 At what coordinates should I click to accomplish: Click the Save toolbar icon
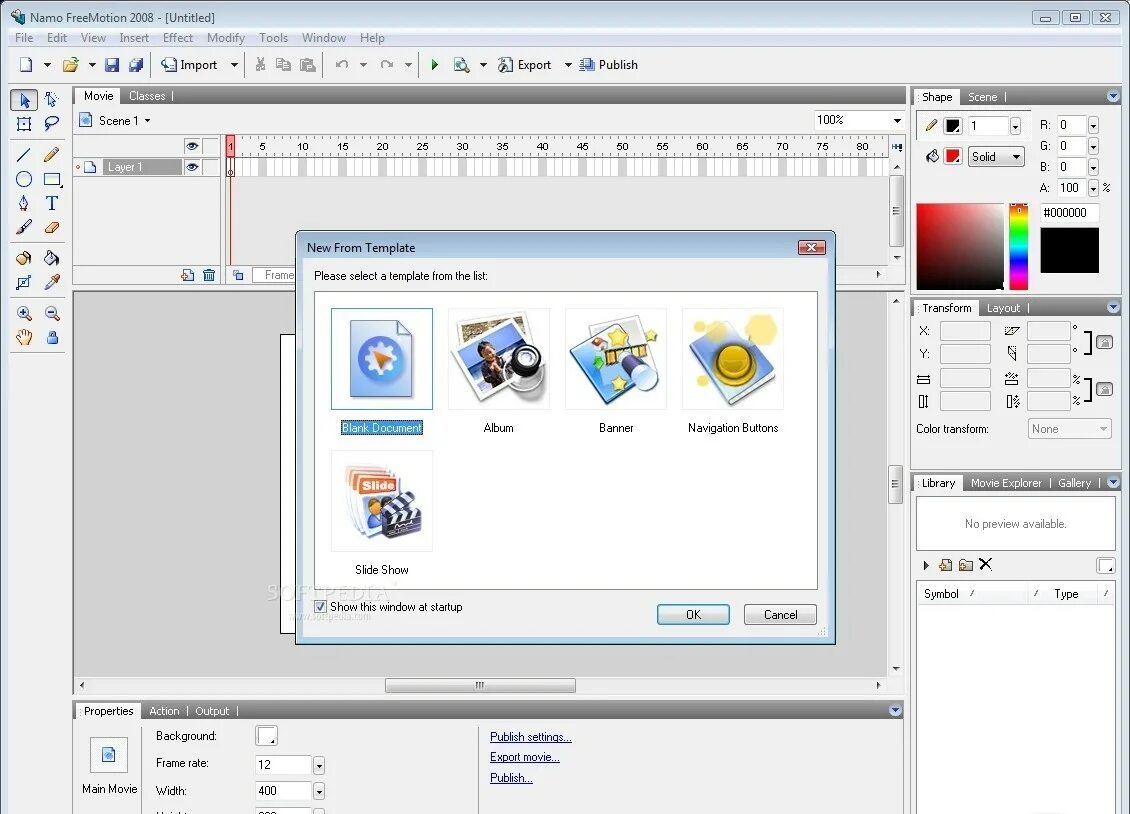(112, 65)
